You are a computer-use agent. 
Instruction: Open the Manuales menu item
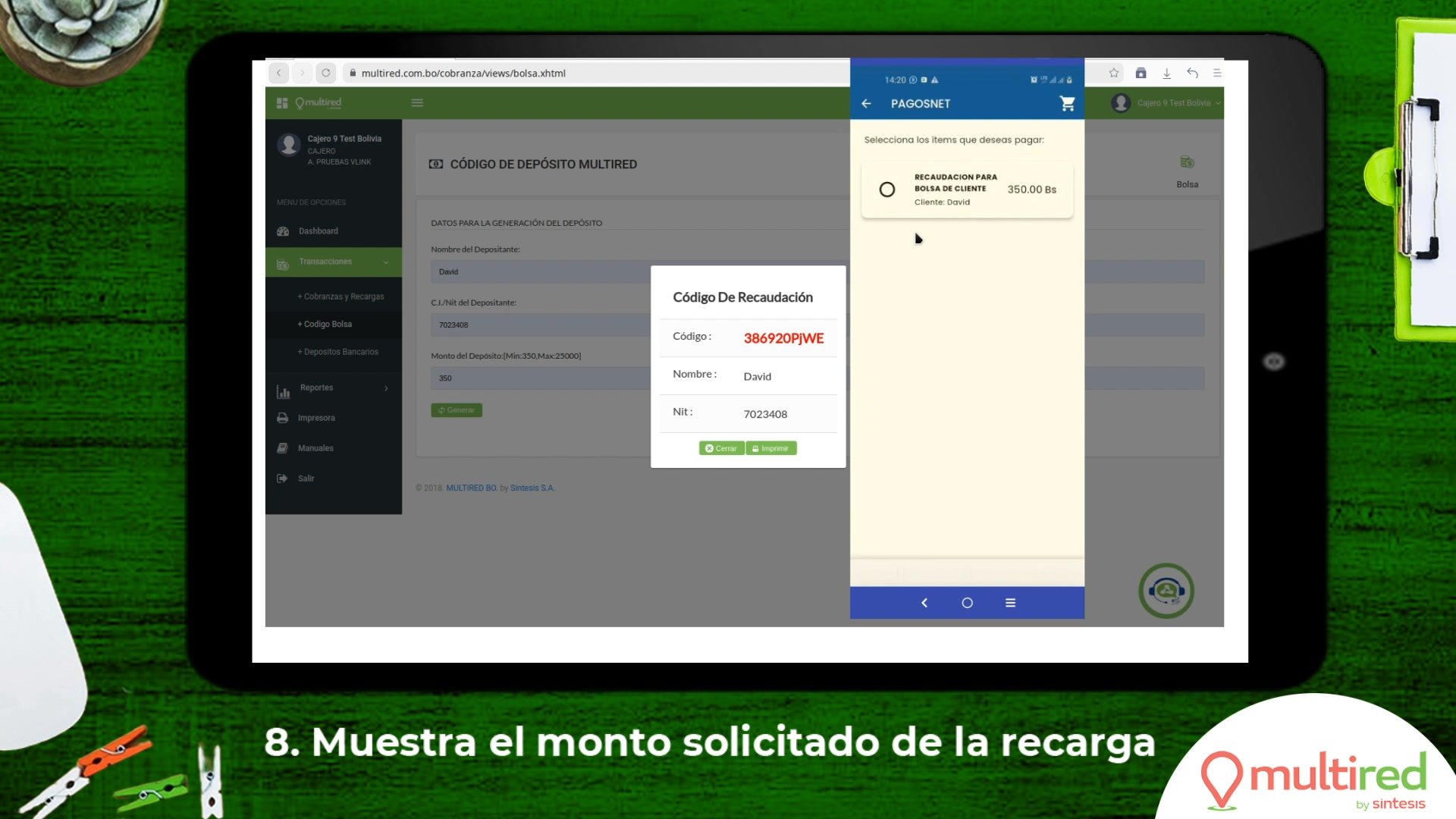click(x=334, y=449)
